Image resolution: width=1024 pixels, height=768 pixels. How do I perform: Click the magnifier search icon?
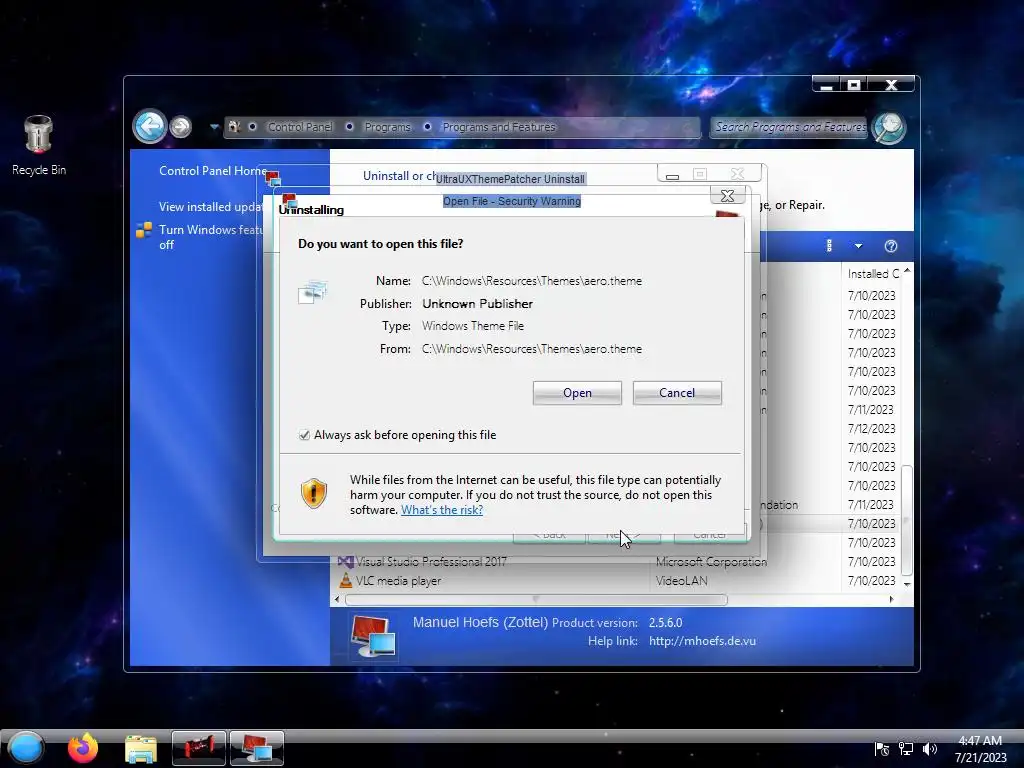coord(889,127)
